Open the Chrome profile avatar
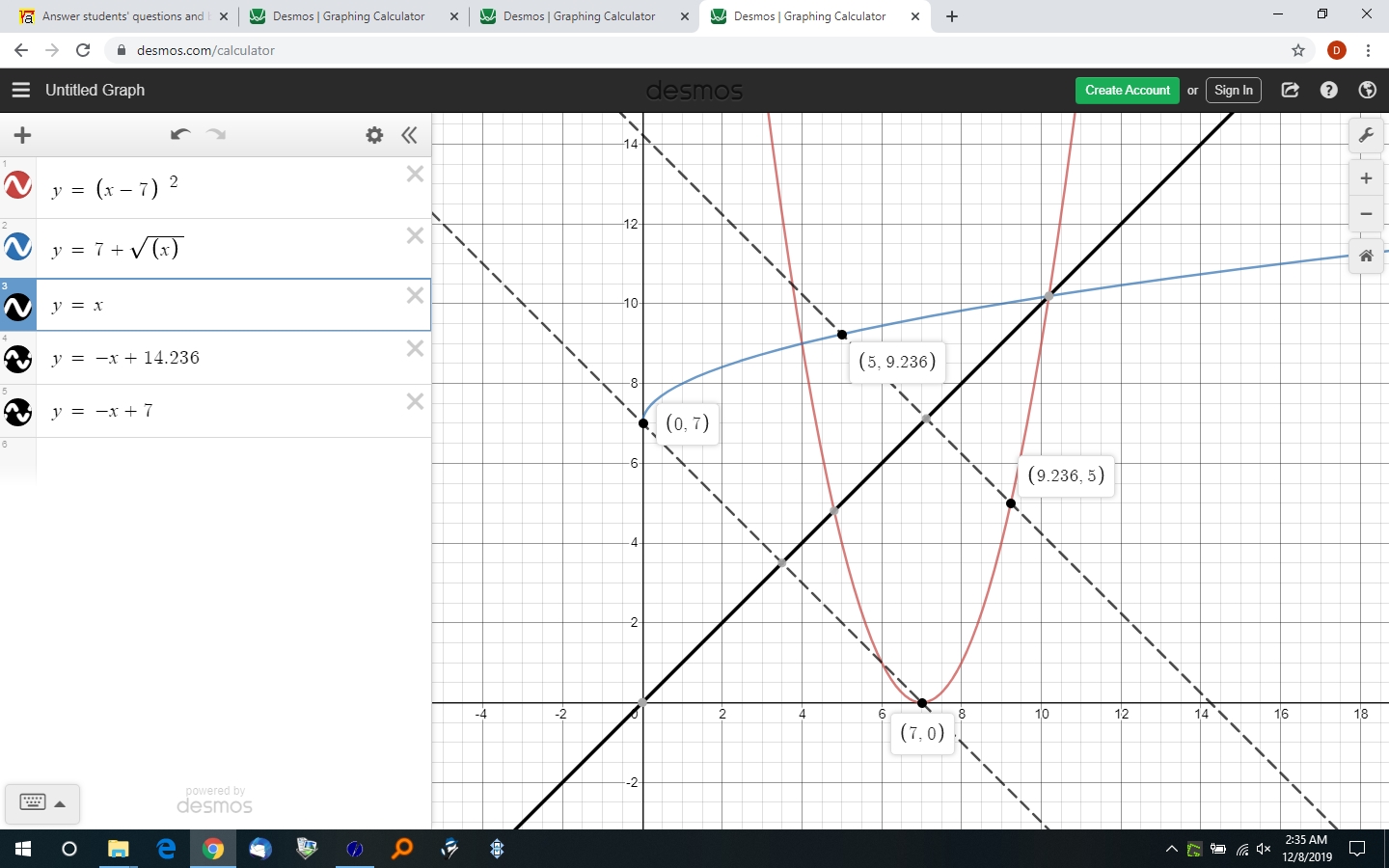 click(1337, 50)
